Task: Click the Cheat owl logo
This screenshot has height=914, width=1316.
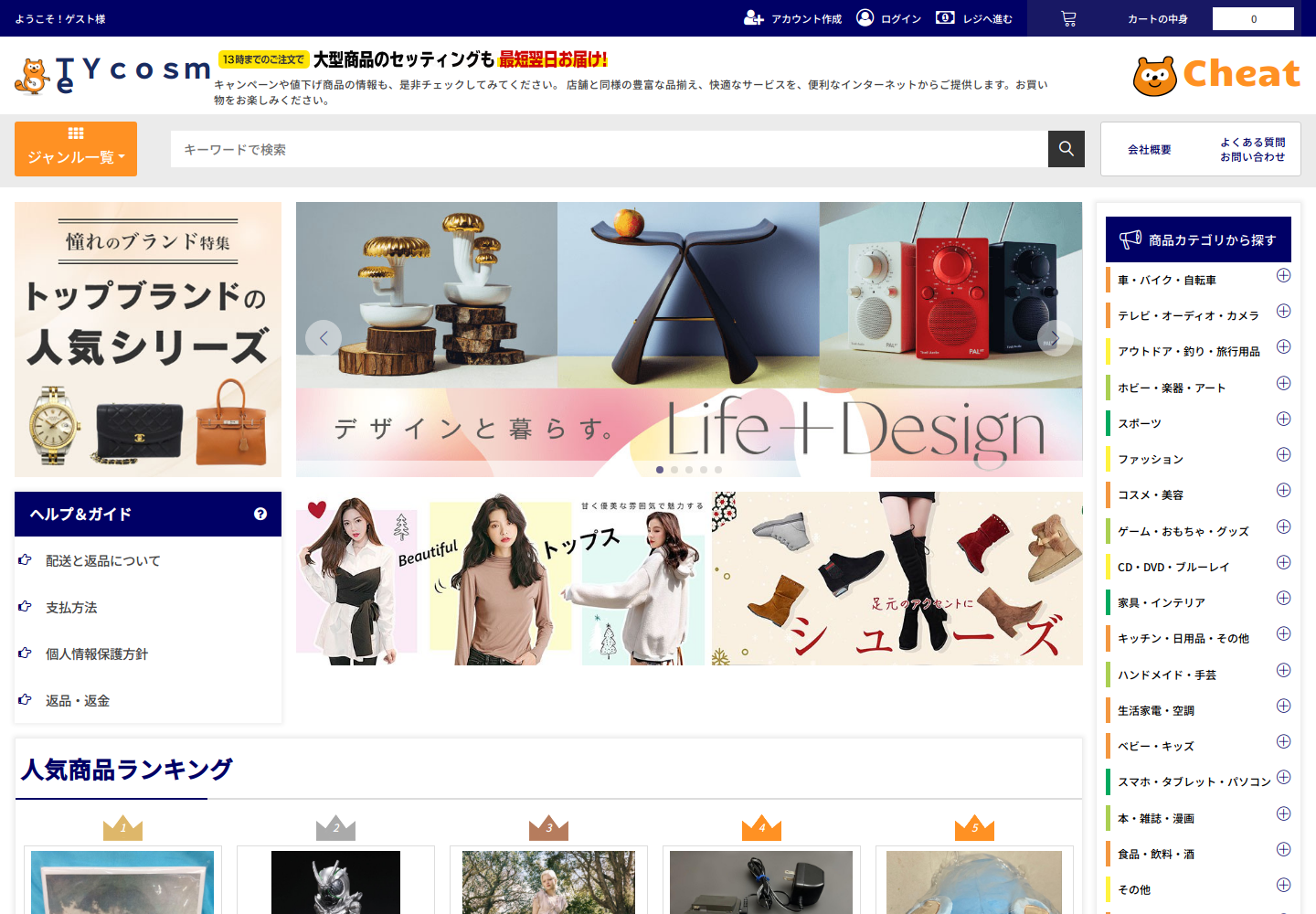Action: pos(1155,76)
